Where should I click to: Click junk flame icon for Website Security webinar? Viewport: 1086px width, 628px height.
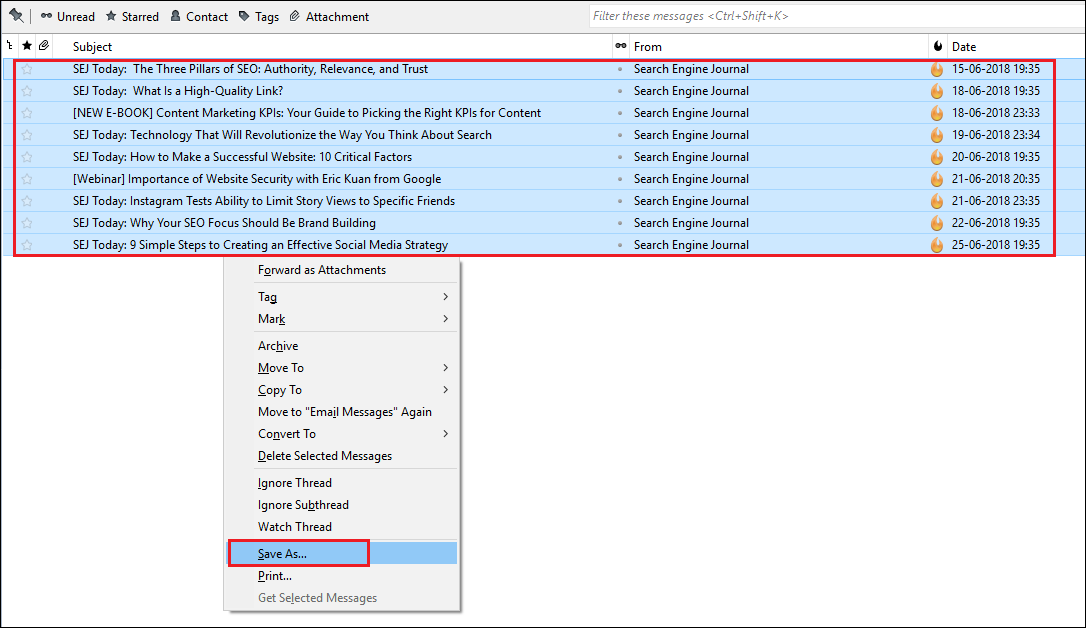(937, 179)
